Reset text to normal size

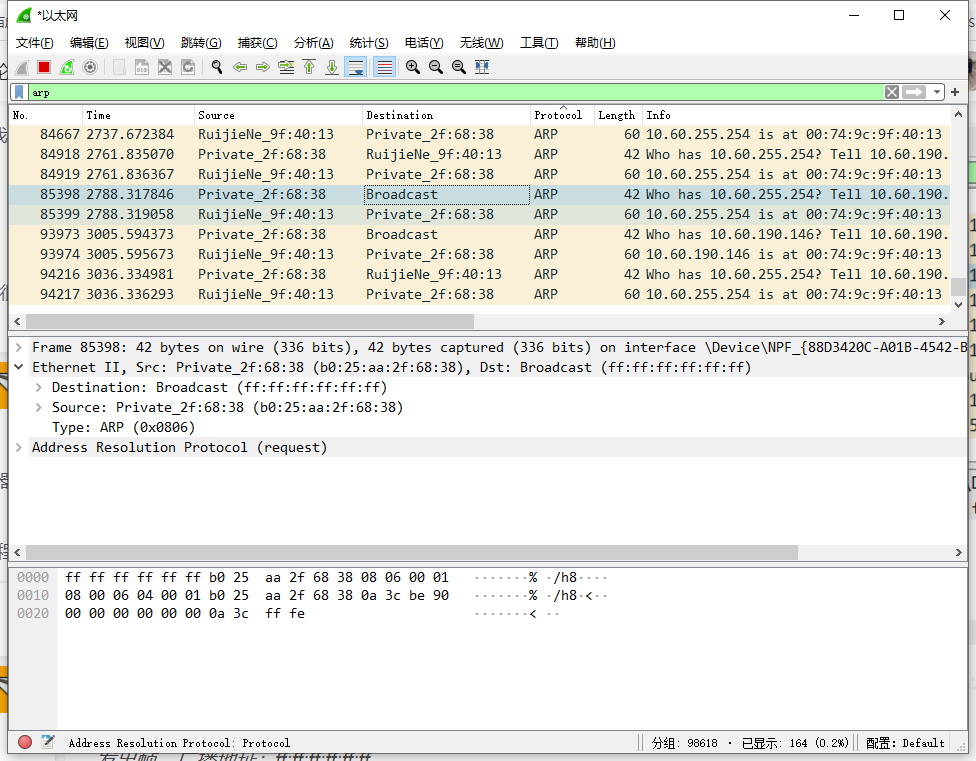coord(459,67)
